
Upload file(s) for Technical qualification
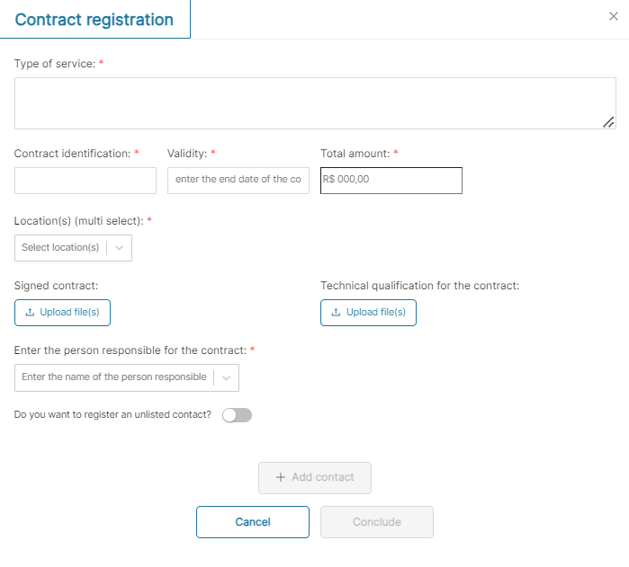click(368, 313)
